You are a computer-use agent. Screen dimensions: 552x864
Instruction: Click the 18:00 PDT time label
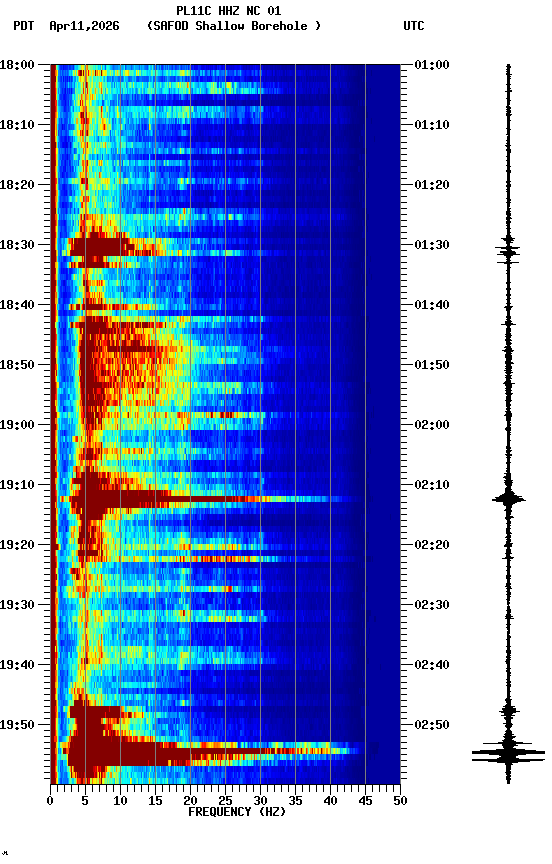coord(17,65)
